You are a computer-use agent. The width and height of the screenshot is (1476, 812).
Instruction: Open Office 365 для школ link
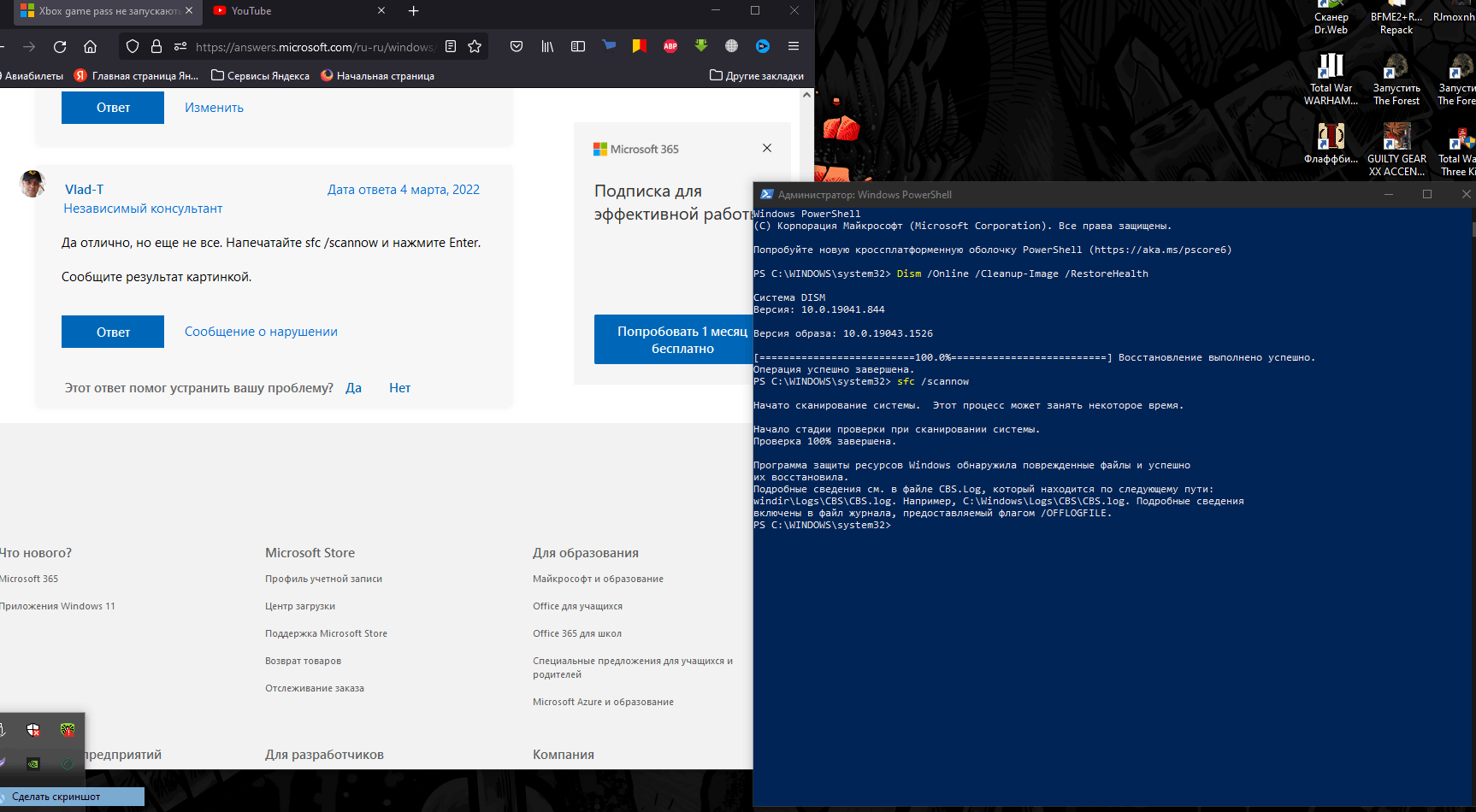point(577,633)
